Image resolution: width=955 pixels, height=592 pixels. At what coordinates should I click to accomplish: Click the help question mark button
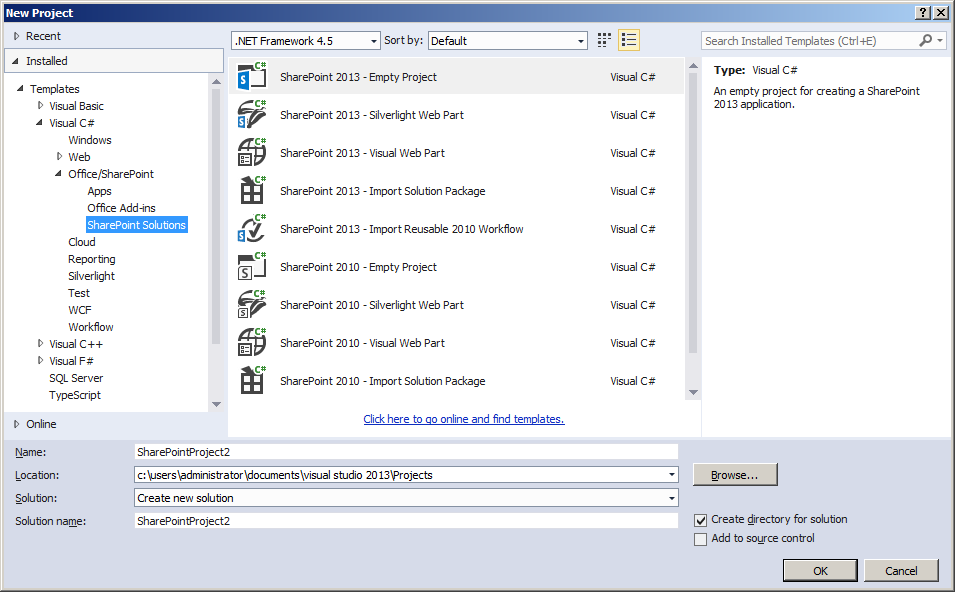coord(923,13)
